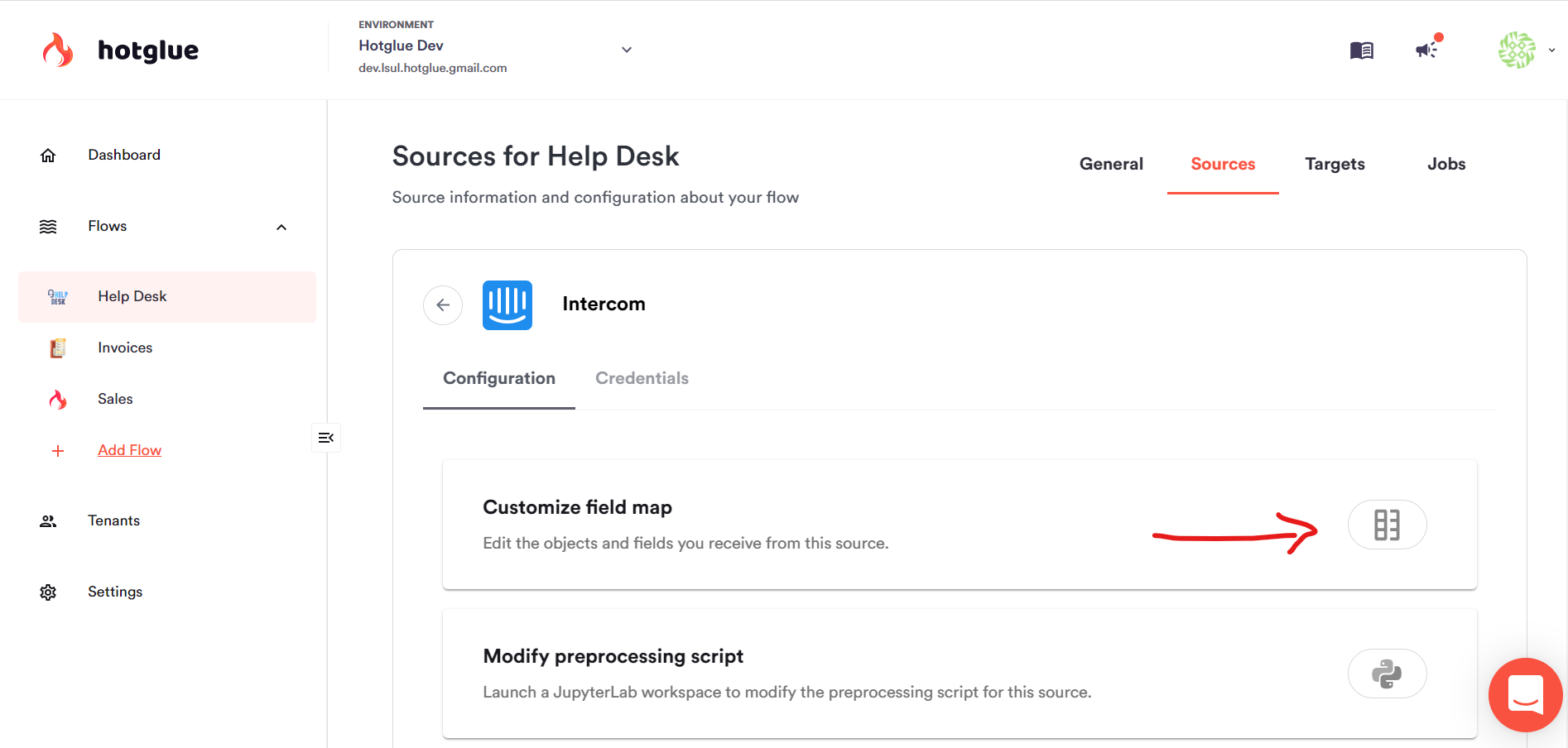Open the user avatar menu

pos(1517,50)
